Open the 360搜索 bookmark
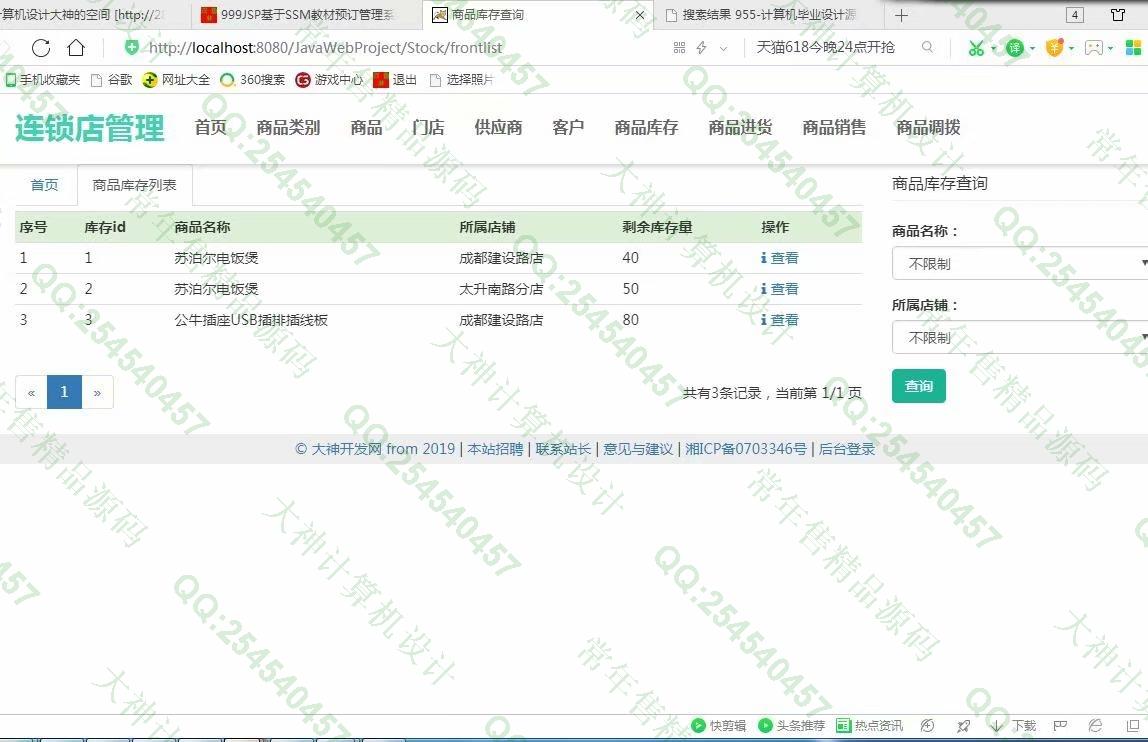This screenshot has width=1148, height=742. 253,80
